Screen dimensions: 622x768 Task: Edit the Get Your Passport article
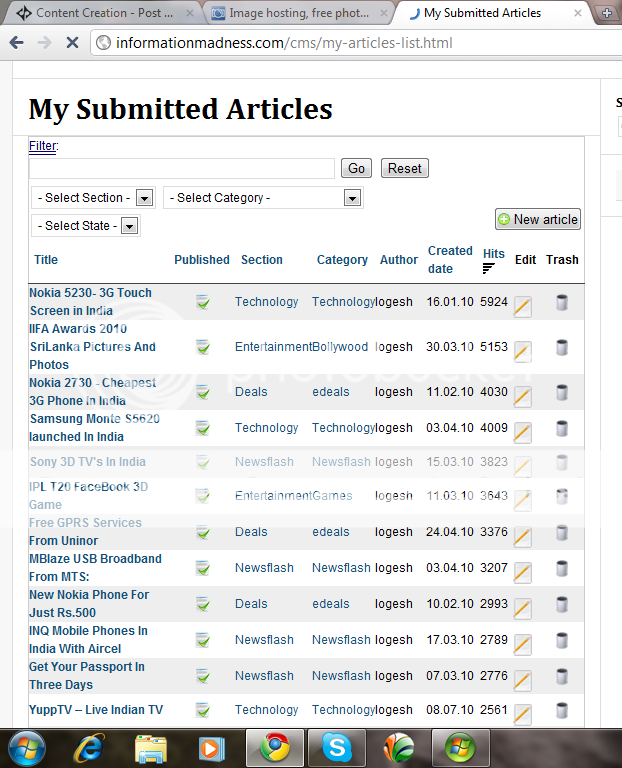[x=523, y=680]
